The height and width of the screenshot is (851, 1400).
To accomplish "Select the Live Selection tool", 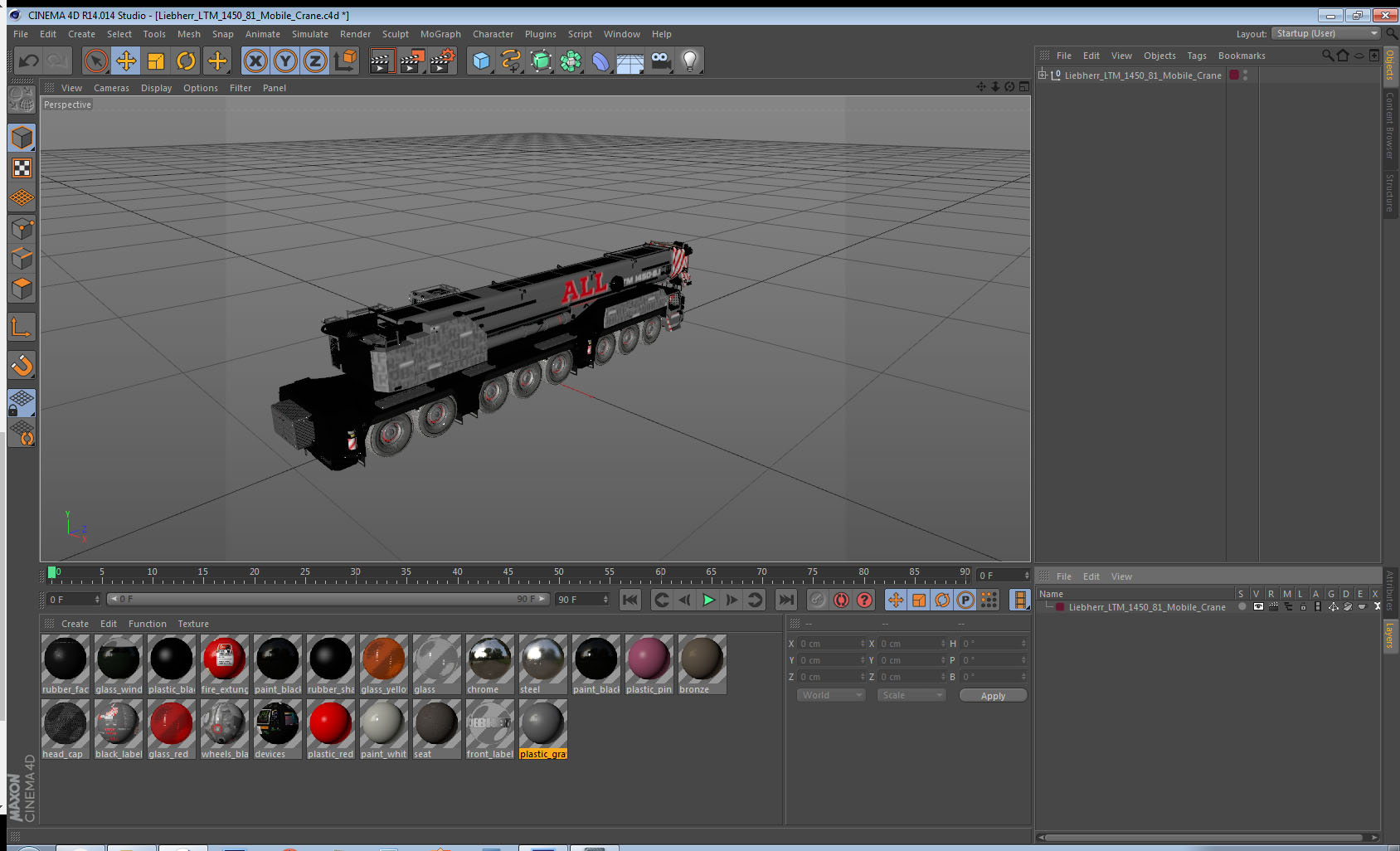I will tap(96, 61).
